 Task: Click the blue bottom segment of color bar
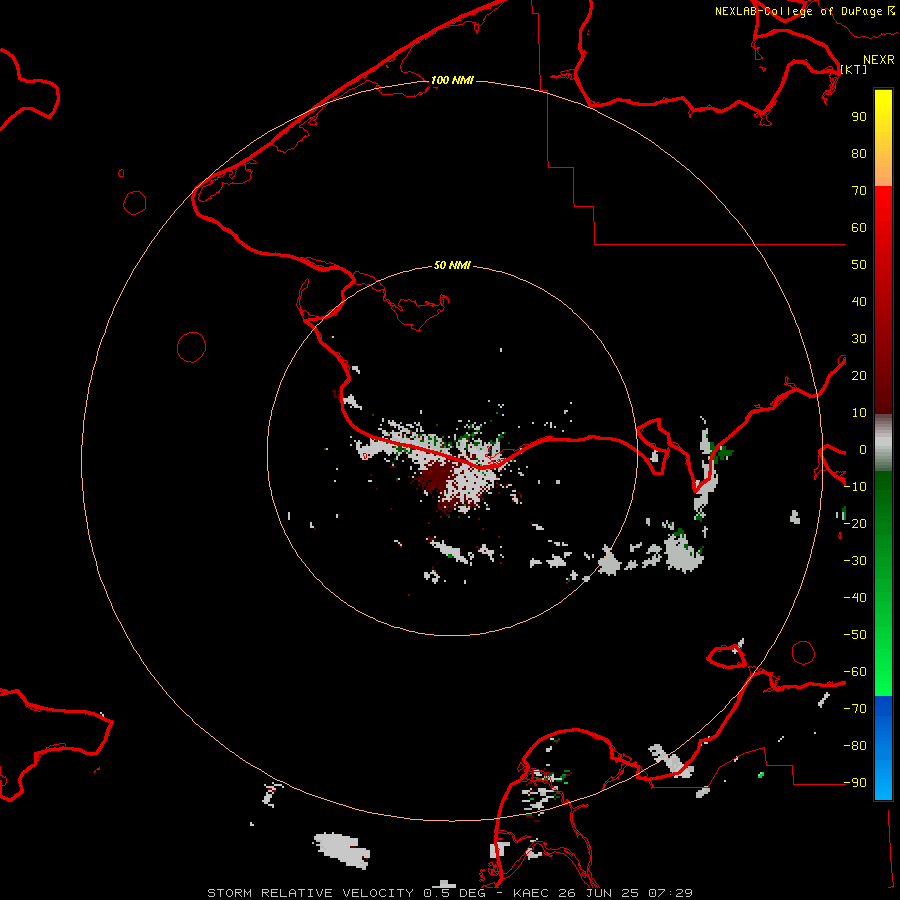coord(883,748)
